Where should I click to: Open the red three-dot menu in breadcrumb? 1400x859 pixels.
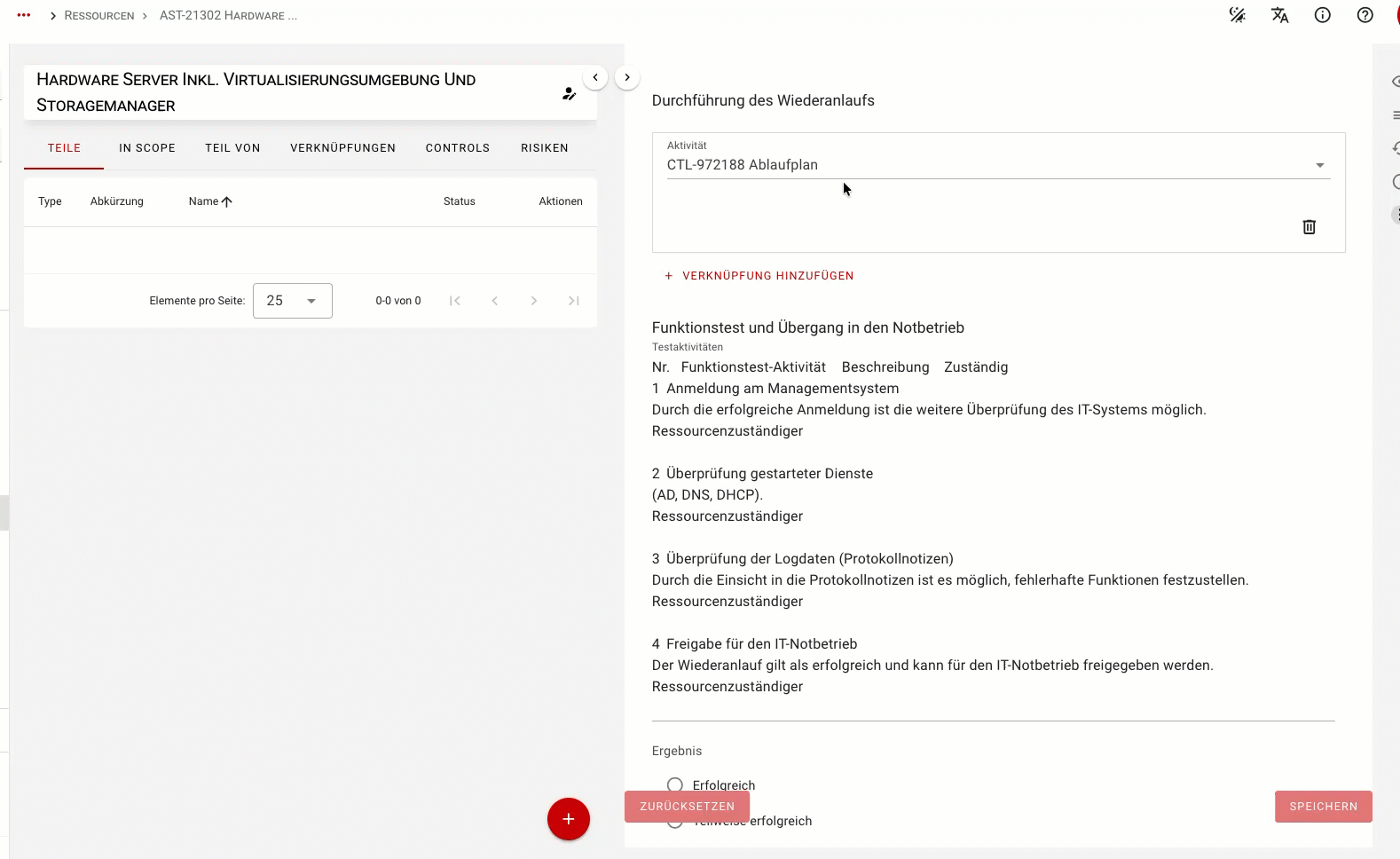tap(24, 15)
